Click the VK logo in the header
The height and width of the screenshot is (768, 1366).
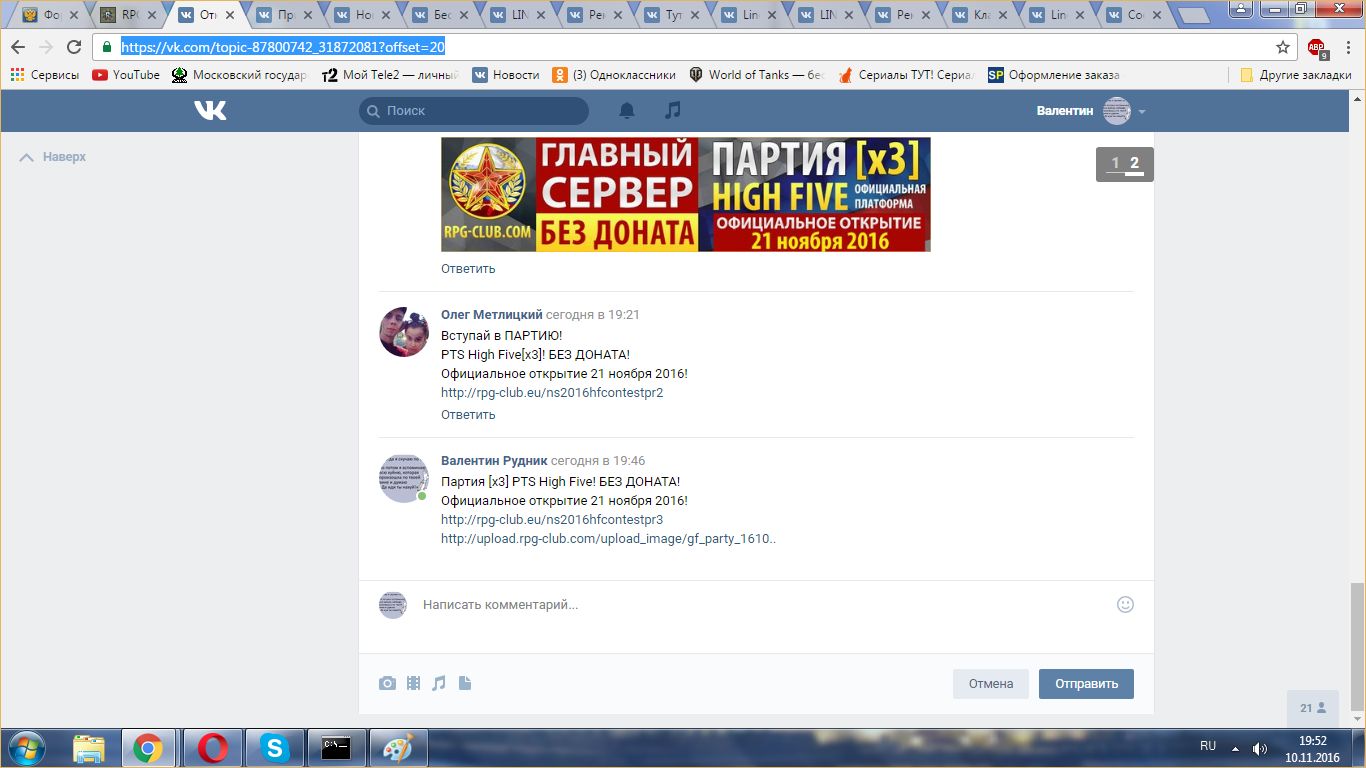click(210, 111)
